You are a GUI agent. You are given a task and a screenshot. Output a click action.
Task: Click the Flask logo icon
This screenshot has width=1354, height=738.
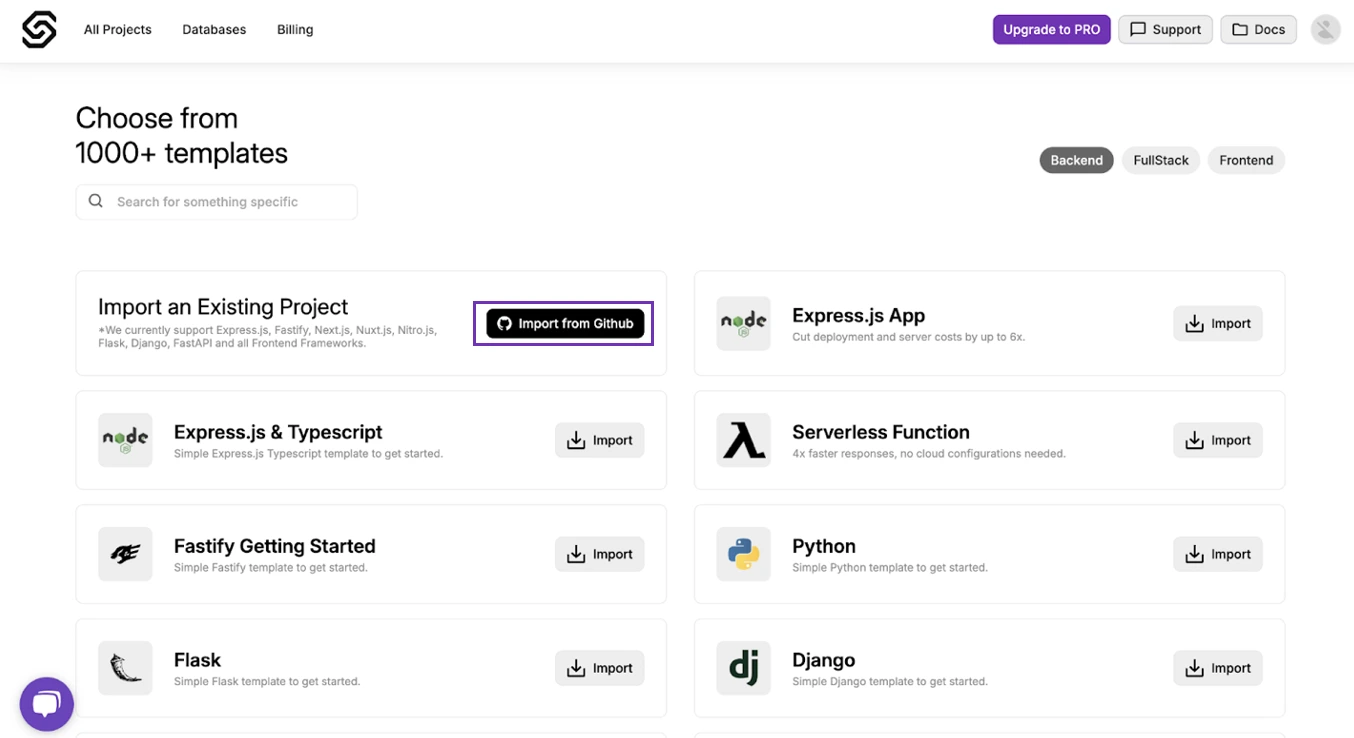[x=125, y=668]
